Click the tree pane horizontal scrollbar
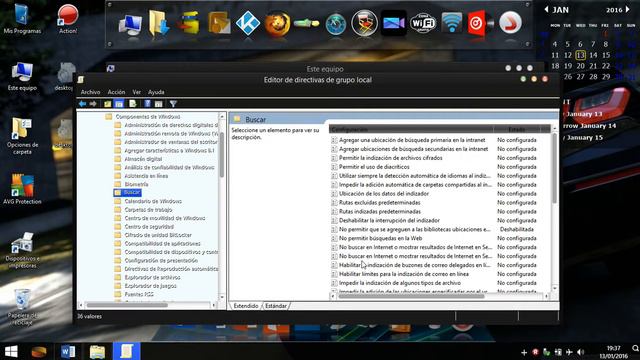Screen dimensions: 640x360 (127, 305)
